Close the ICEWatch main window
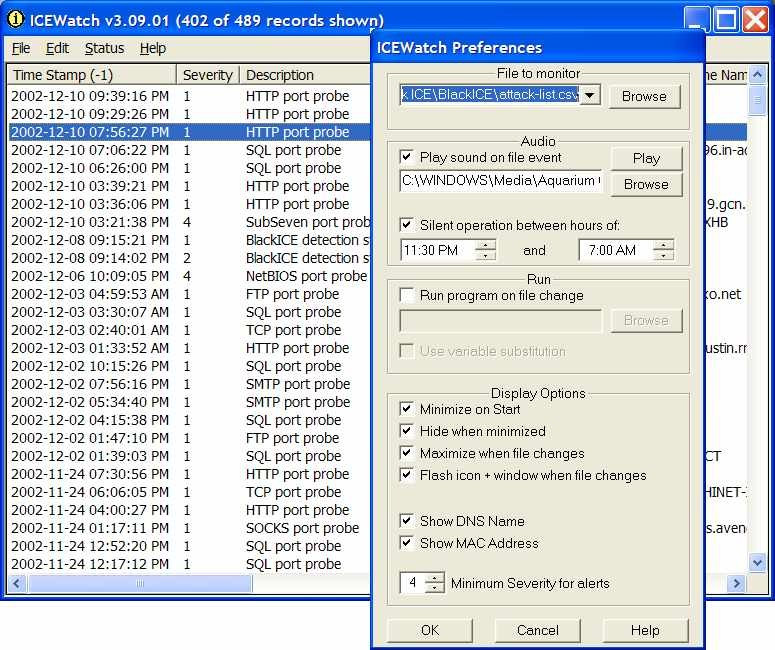775x650 pixels. coord(756,20)
